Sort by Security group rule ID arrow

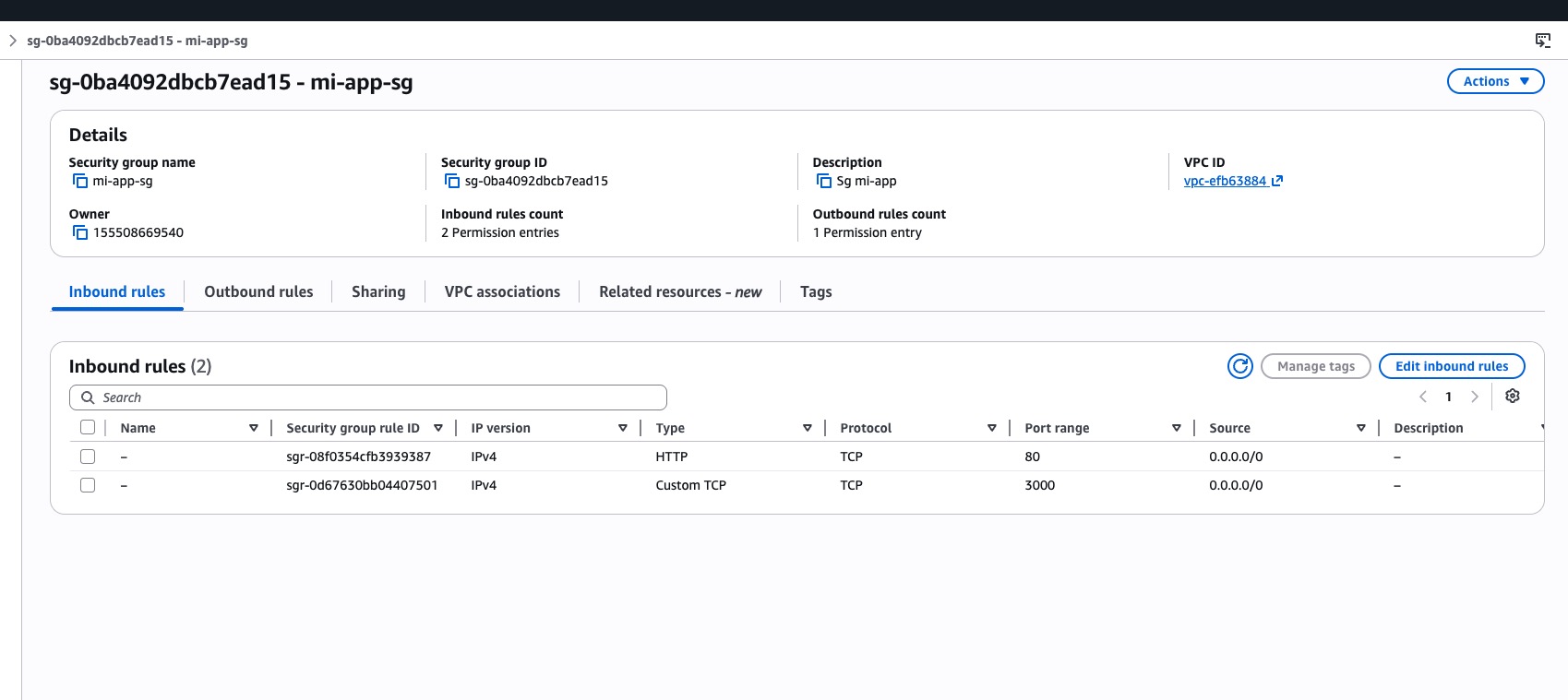point(438,428)
